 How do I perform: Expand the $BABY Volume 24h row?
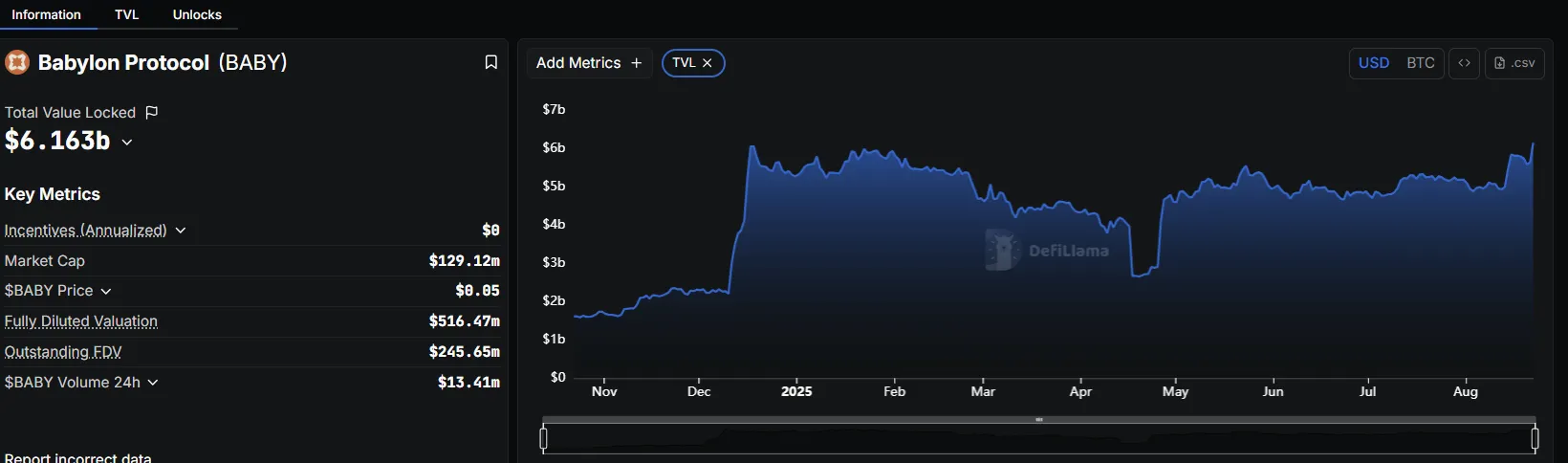(153, 383)
